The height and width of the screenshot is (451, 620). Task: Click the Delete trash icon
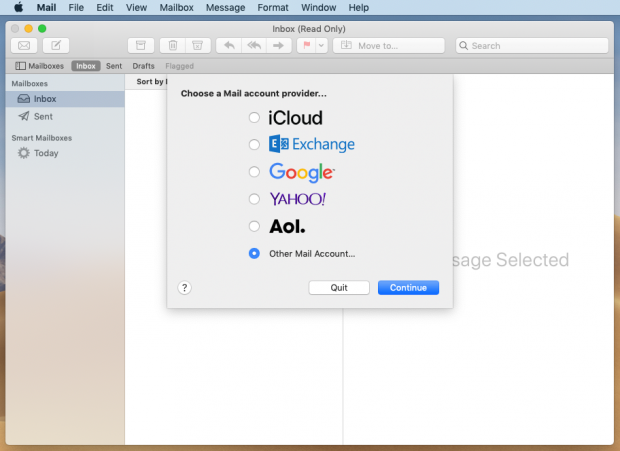173,45
